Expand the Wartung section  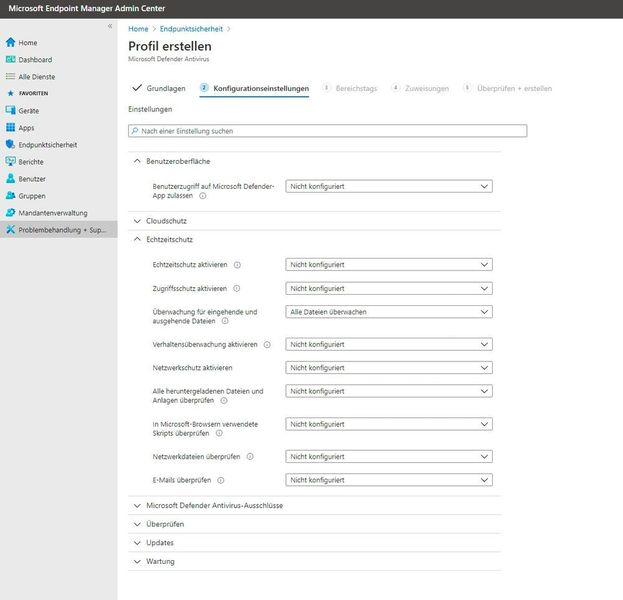tap(137, 561)
